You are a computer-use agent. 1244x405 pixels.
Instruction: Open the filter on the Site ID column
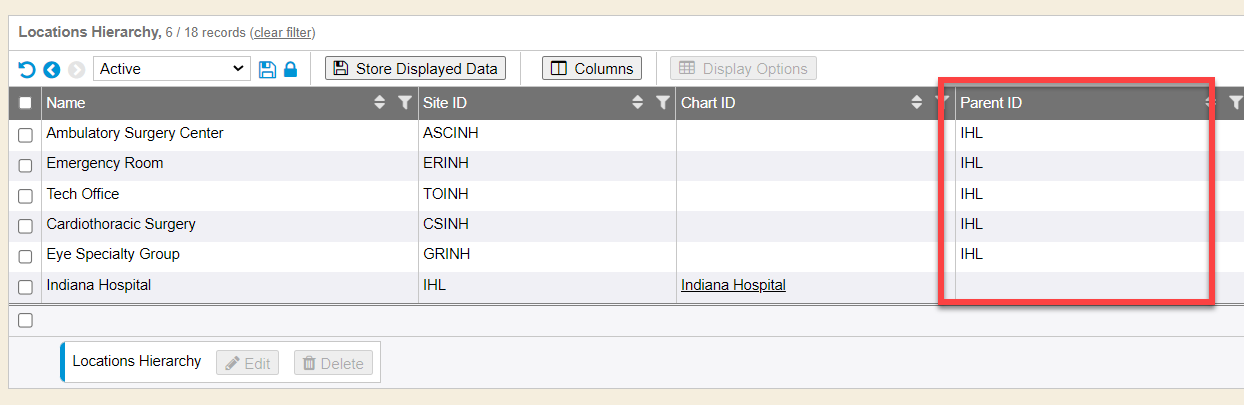click(x=662, y=102)
